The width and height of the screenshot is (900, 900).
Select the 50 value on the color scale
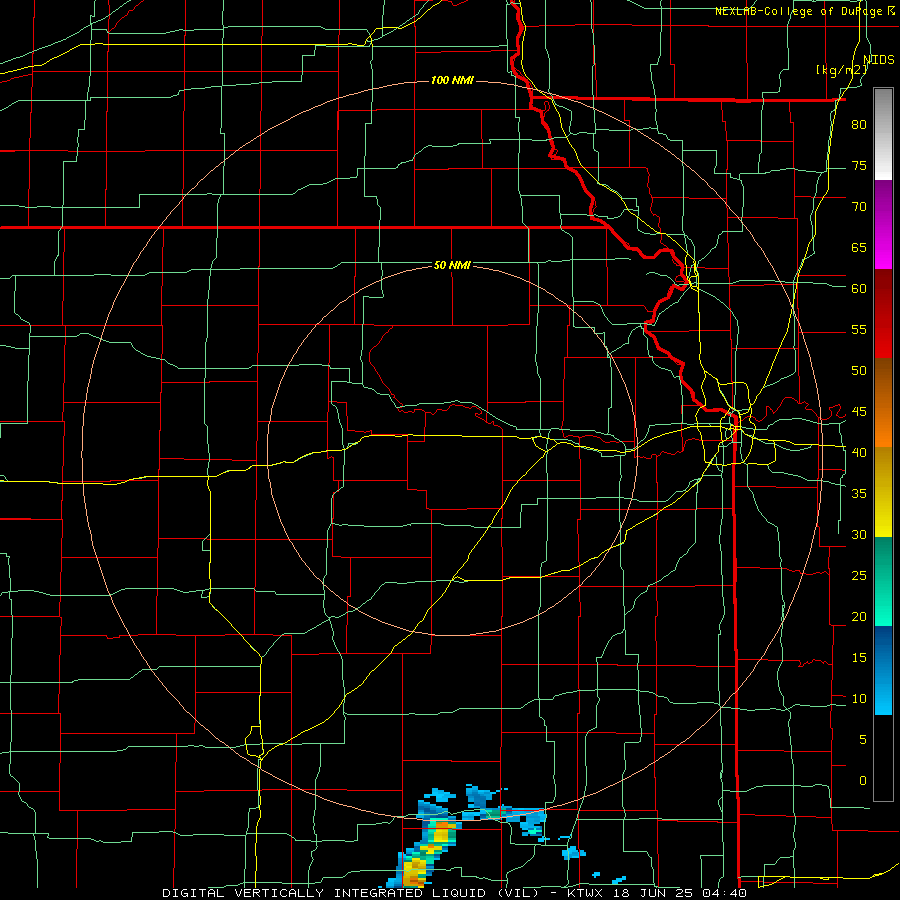pos(859,371)
